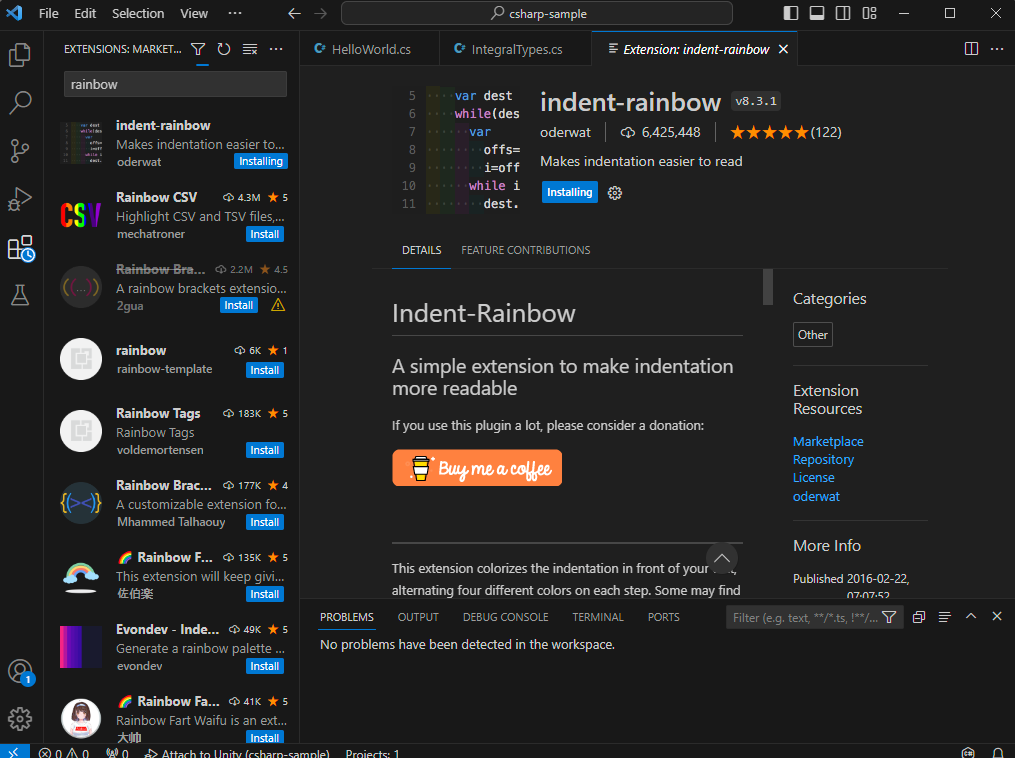Split the editor to the right
The height and width of the screenshot is (758, 1015).
coord(971,49)
